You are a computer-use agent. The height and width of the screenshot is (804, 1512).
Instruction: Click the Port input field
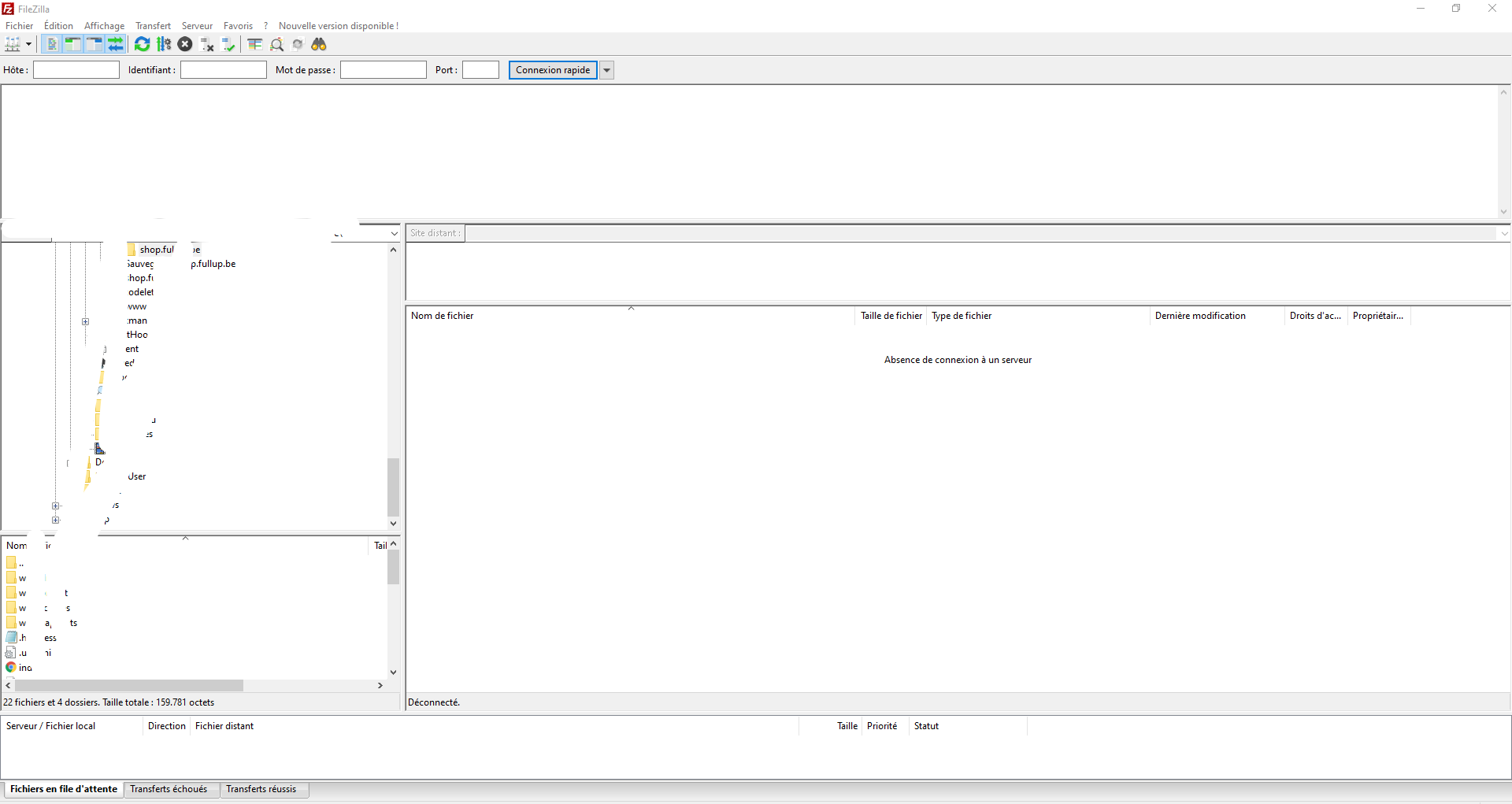click(480, 70)
